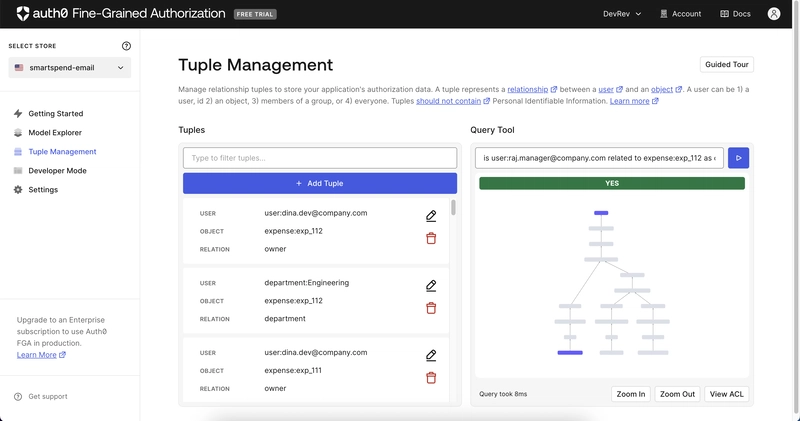Viewport: 800px width, 421px height.
Task: Edit the department:Engineering tuple
Action: [431, 286]
